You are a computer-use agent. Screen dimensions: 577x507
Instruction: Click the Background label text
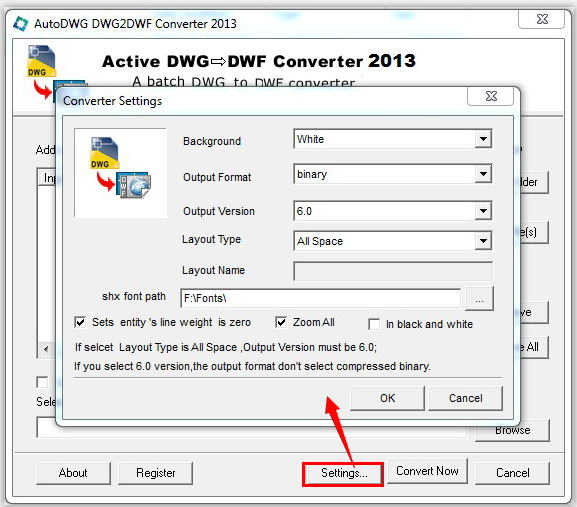pyautogui.click(x=212, y=141)
